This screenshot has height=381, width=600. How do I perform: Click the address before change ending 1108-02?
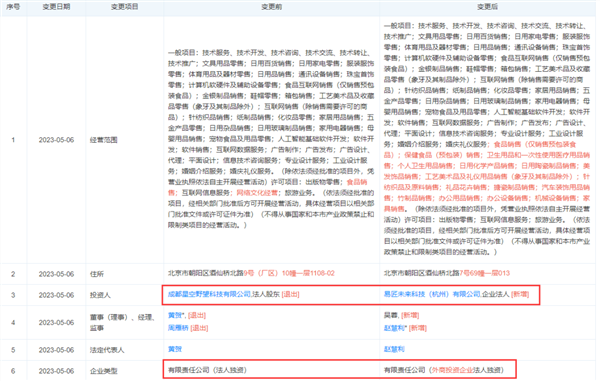251,273
